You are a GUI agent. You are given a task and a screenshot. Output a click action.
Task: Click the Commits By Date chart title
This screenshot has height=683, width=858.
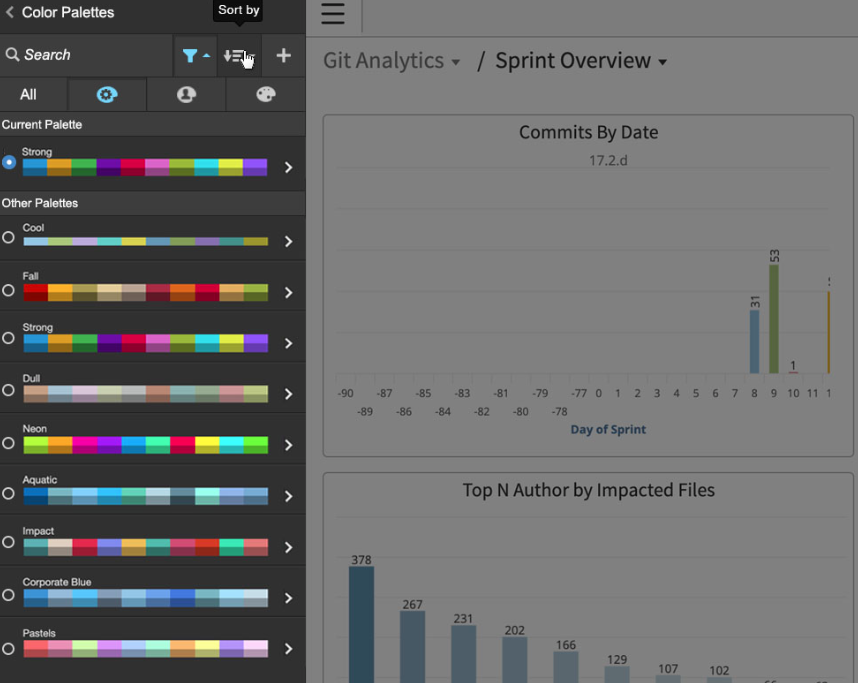pos(588,132)
